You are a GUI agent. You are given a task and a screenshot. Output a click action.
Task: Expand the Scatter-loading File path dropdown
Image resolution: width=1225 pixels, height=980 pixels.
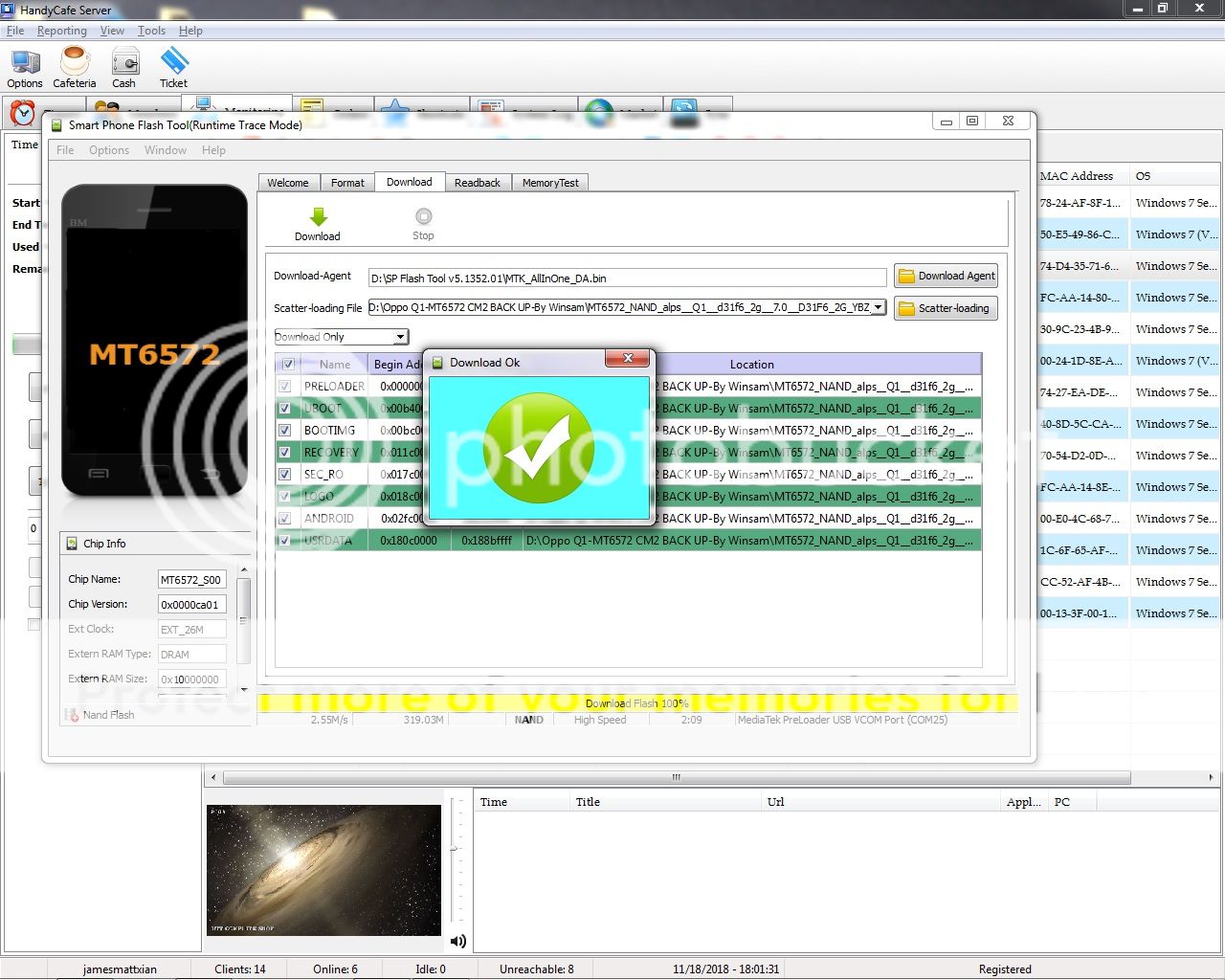[x=878, y=308]
